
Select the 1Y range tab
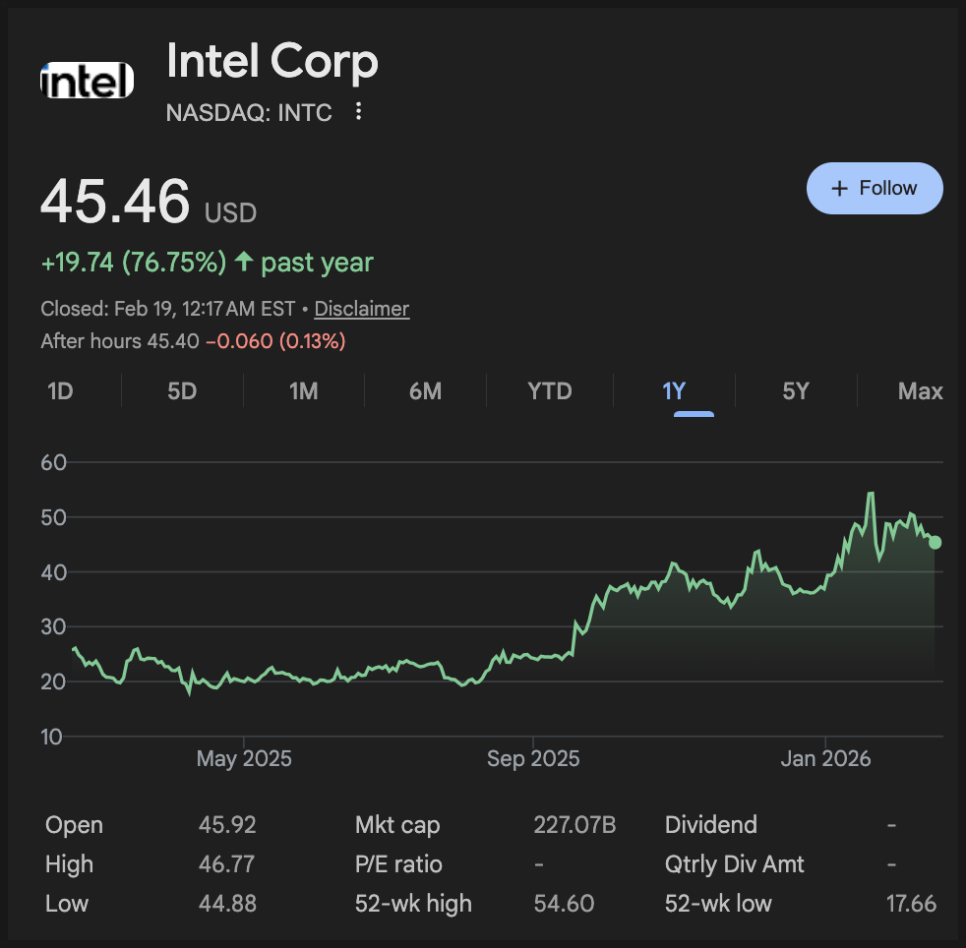pos(674,391)
